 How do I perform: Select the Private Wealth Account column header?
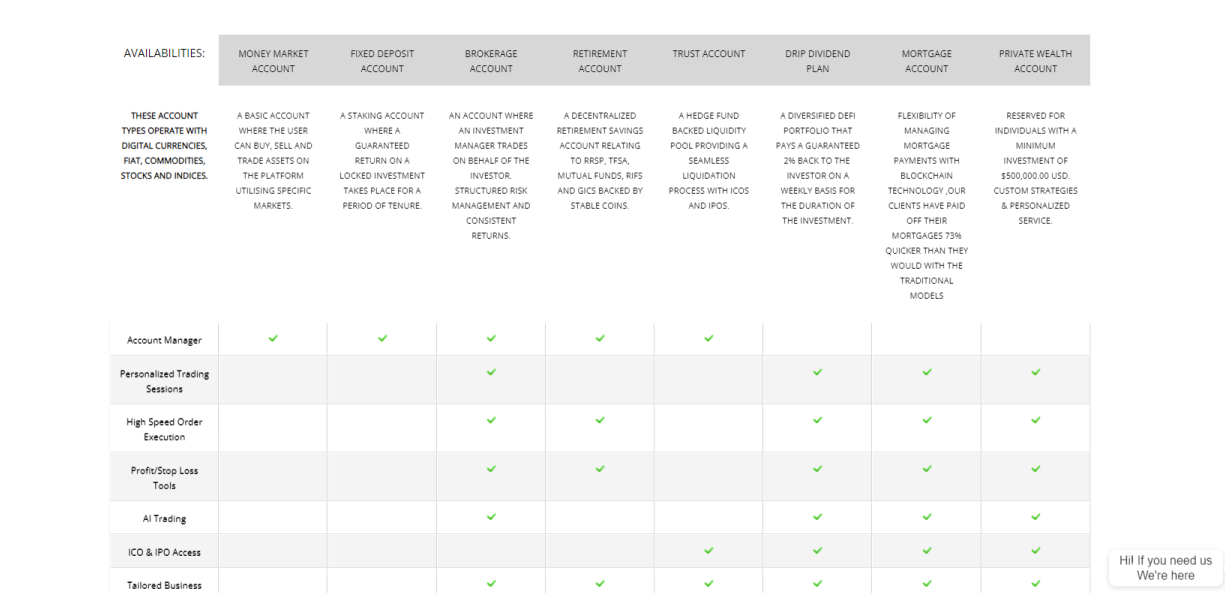(1036, 61)
